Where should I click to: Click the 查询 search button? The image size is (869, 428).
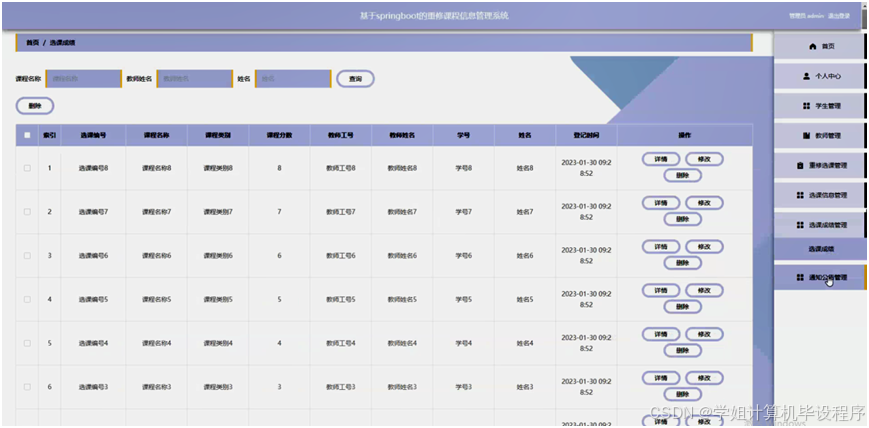(355, 79)
